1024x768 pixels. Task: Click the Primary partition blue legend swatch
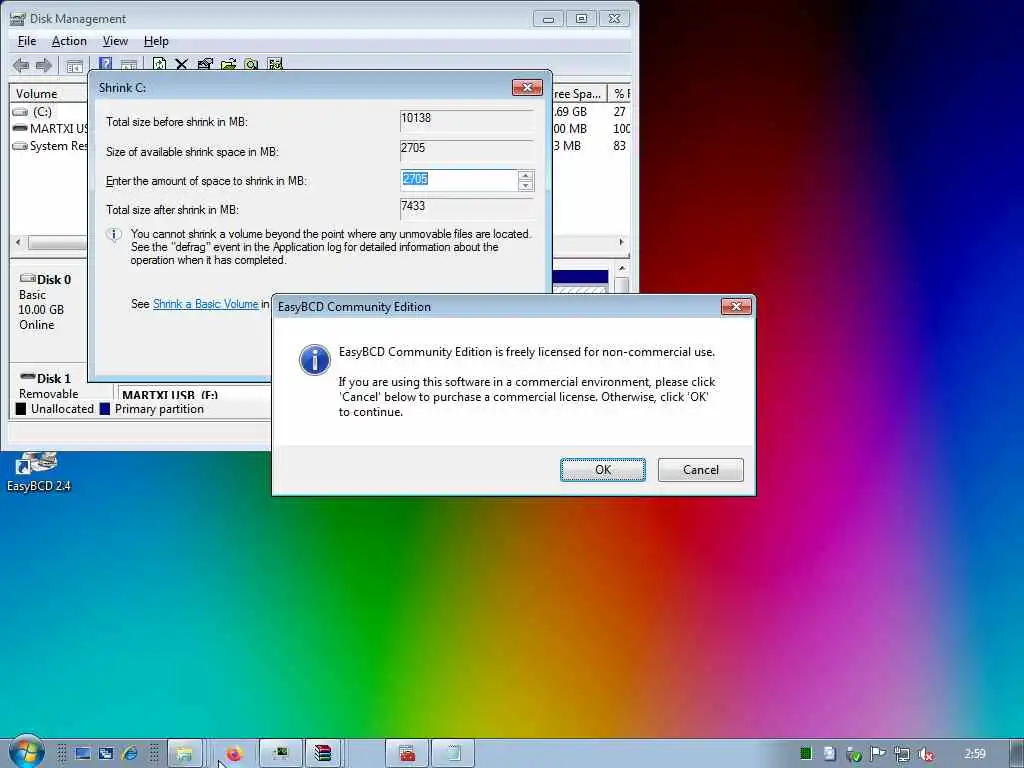coord(104,409)
